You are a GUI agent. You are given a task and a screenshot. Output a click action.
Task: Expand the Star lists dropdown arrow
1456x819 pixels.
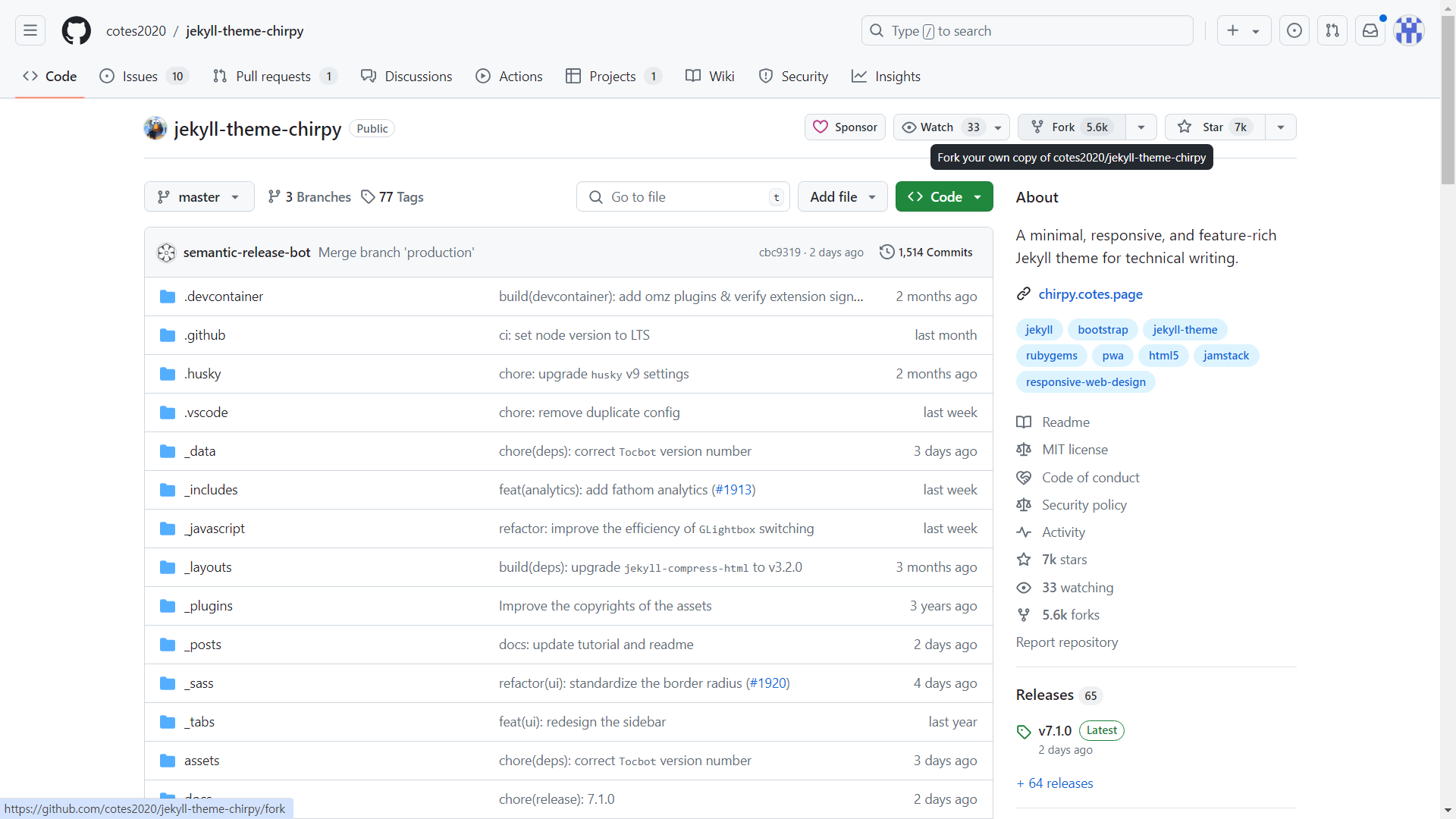1281,127
